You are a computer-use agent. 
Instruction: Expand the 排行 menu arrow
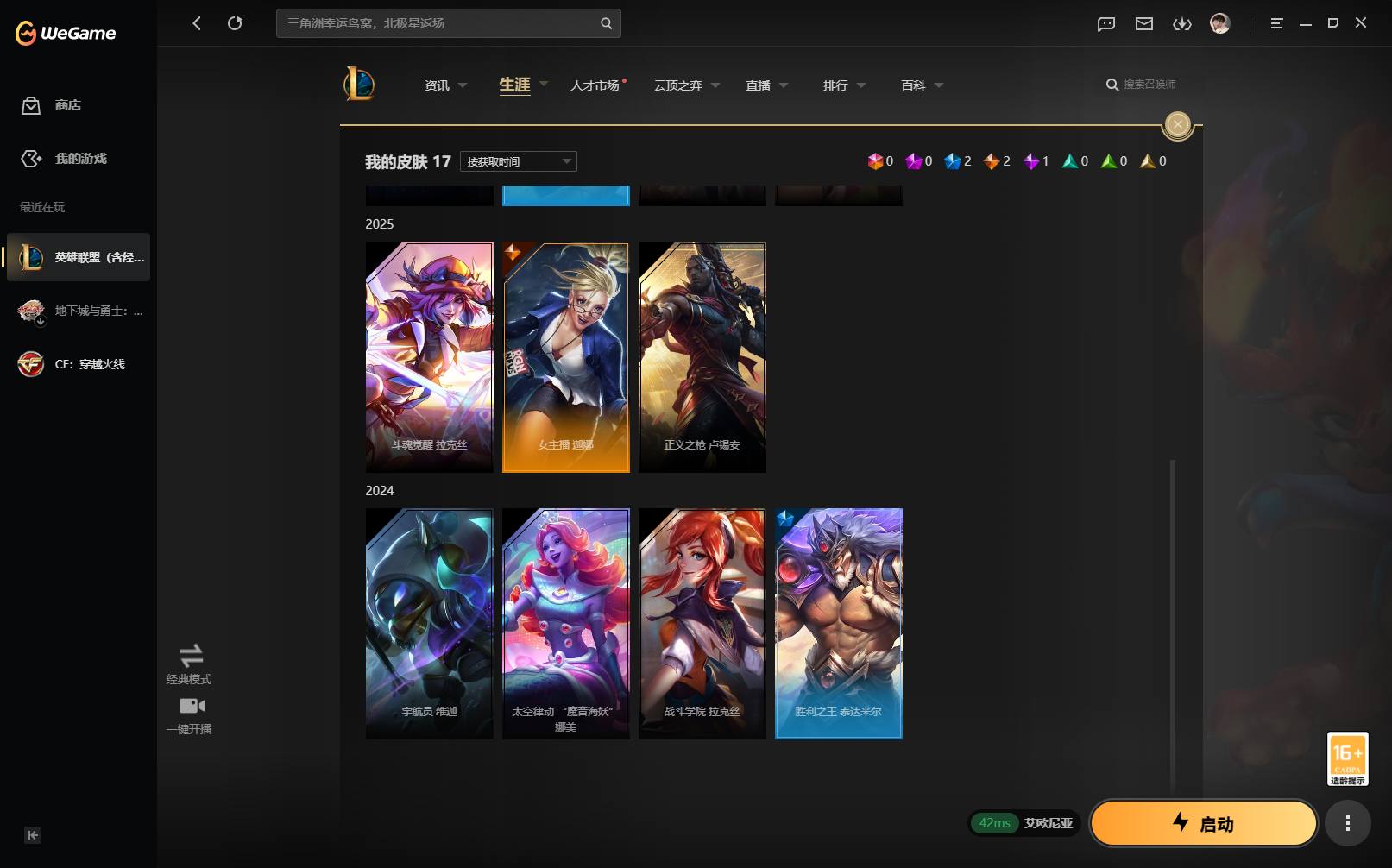coord(861,85)
